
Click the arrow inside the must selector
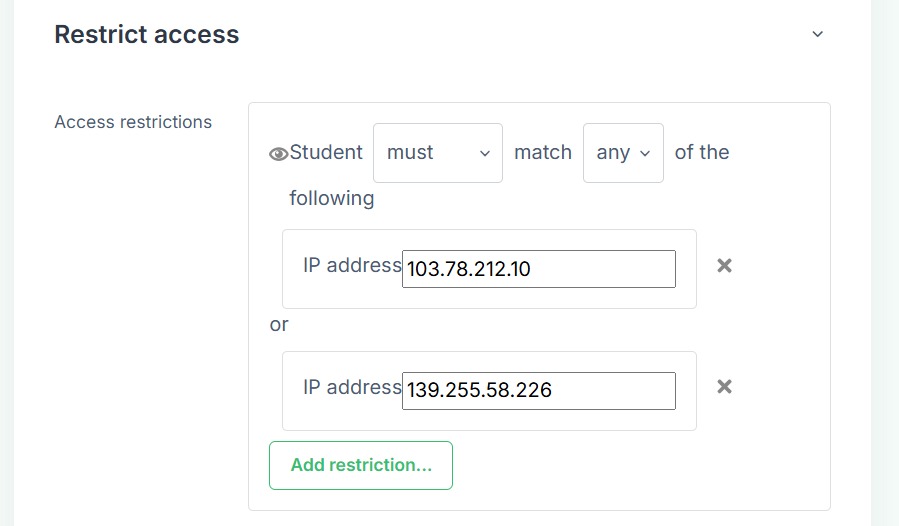coord(485,154)
